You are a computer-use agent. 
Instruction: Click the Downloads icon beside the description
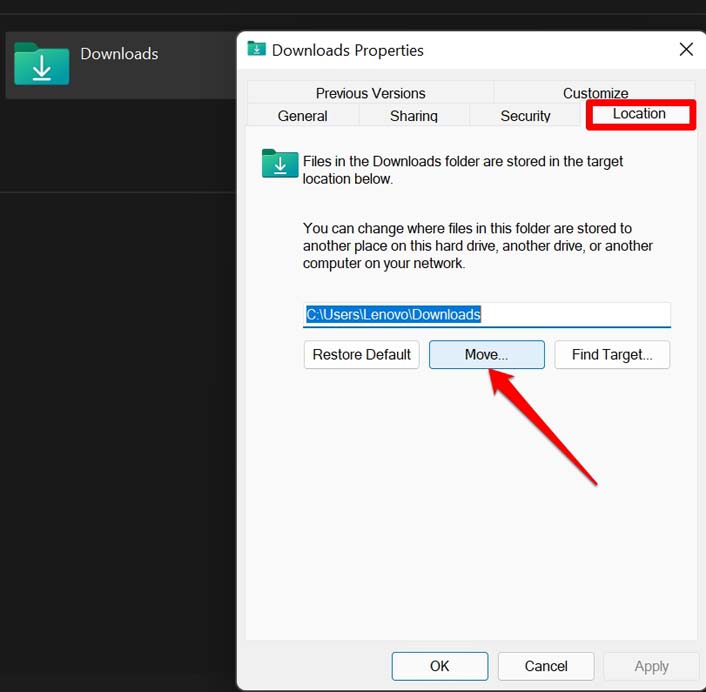point(280,163)
